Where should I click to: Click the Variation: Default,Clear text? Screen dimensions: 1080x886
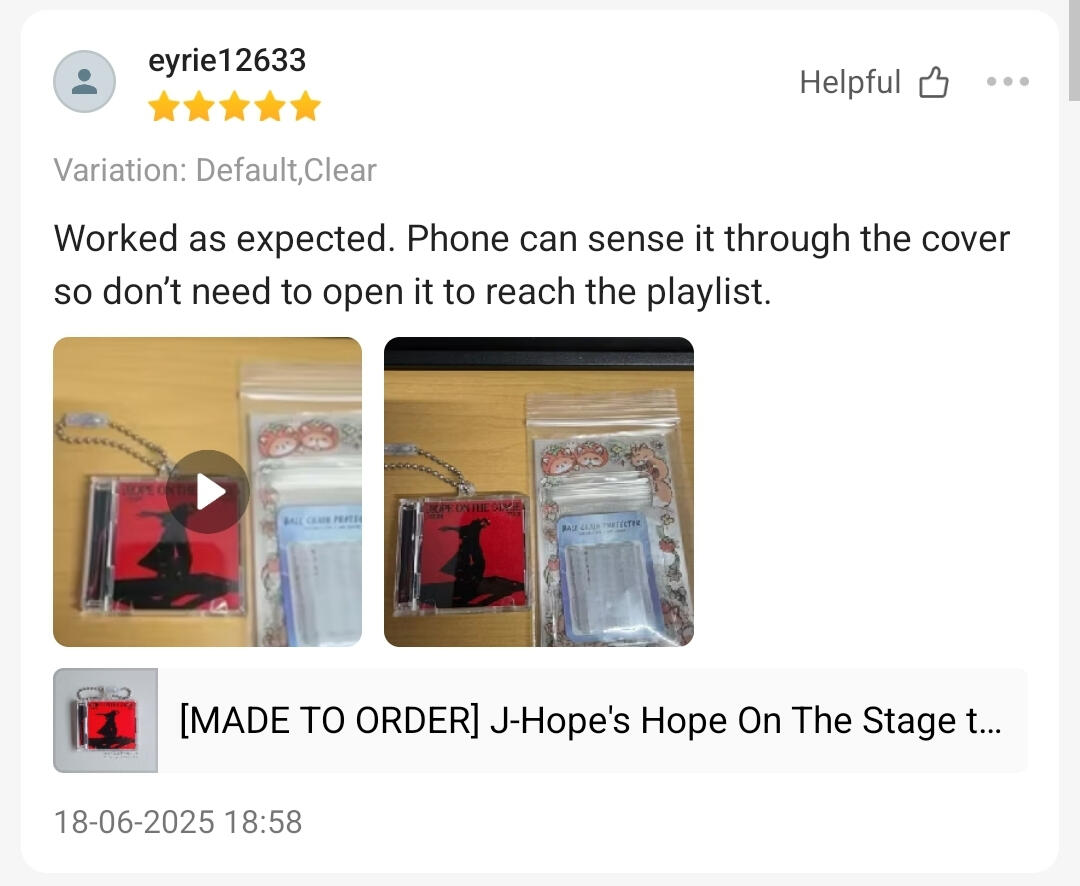(216, 170)
